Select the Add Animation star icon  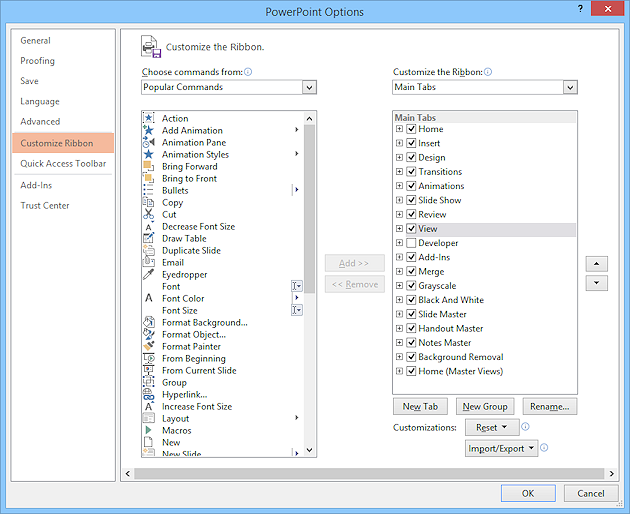point(149,130)
